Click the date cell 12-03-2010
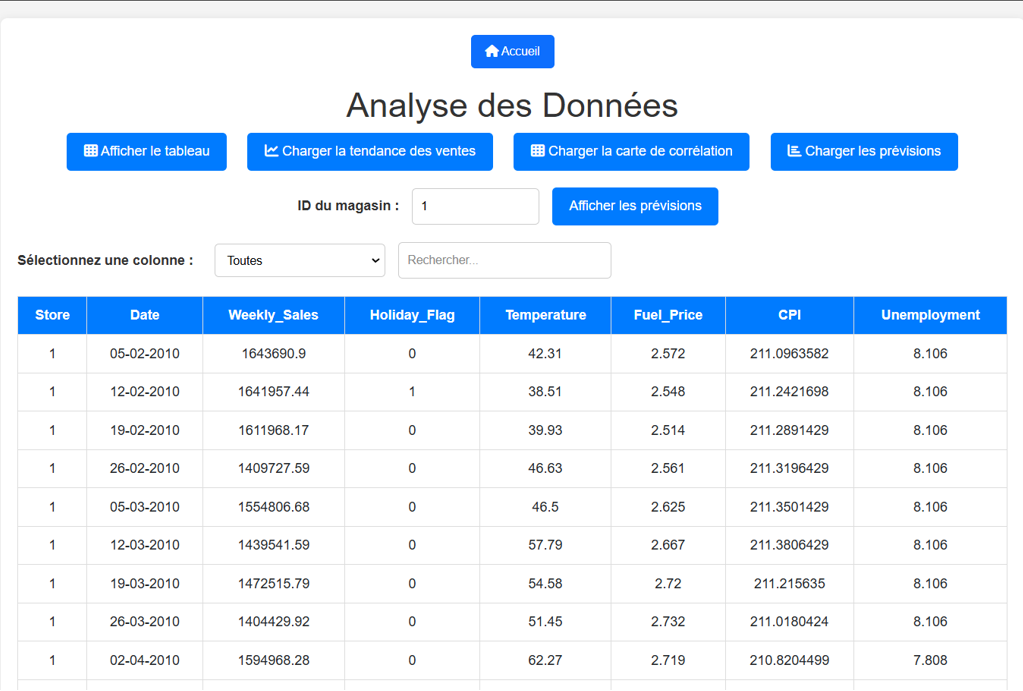1023x691 pixels. click(x=145, y=545)
